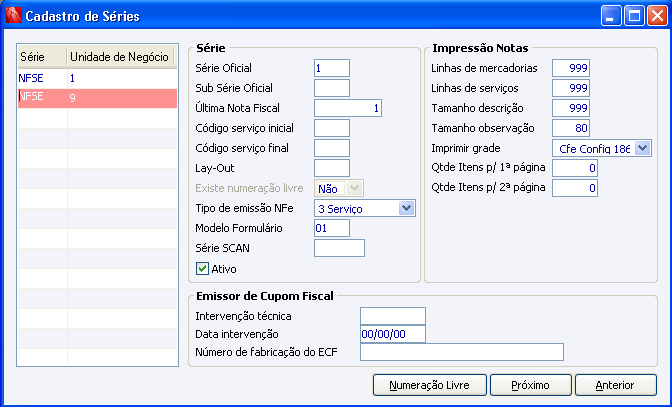Open the Tipo de emissão NFe dropdown
This screenshot has width=672, height=407.
365,209
